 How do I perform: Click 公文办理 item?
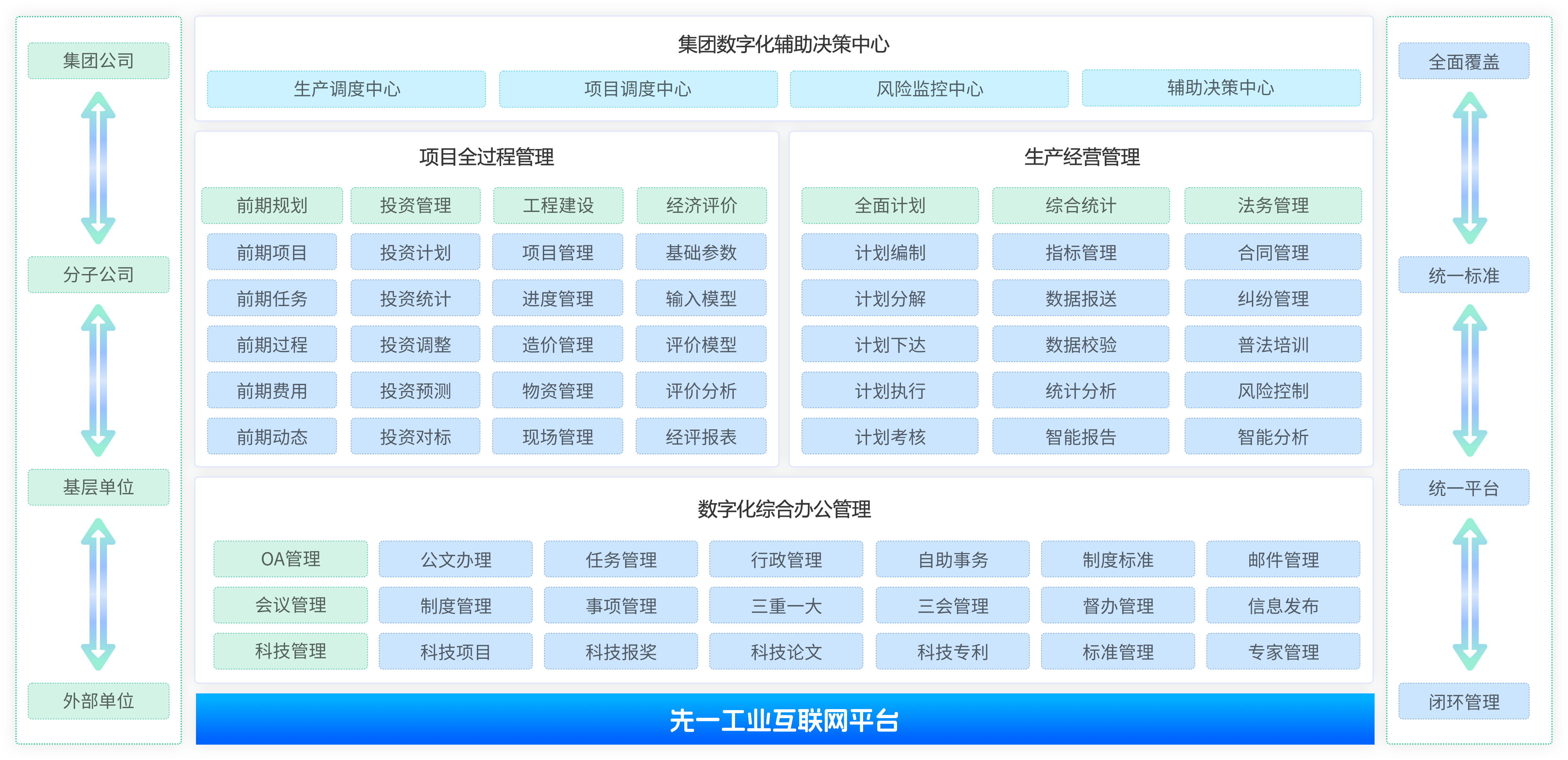[456, 559]
